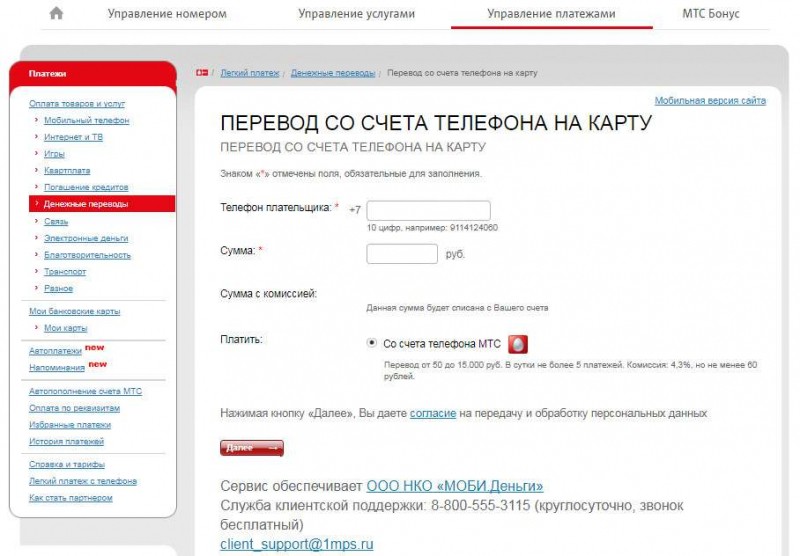Click the hint text 10 цифр, например: 9114124060
800x556 pixels.
pos(432,228)
